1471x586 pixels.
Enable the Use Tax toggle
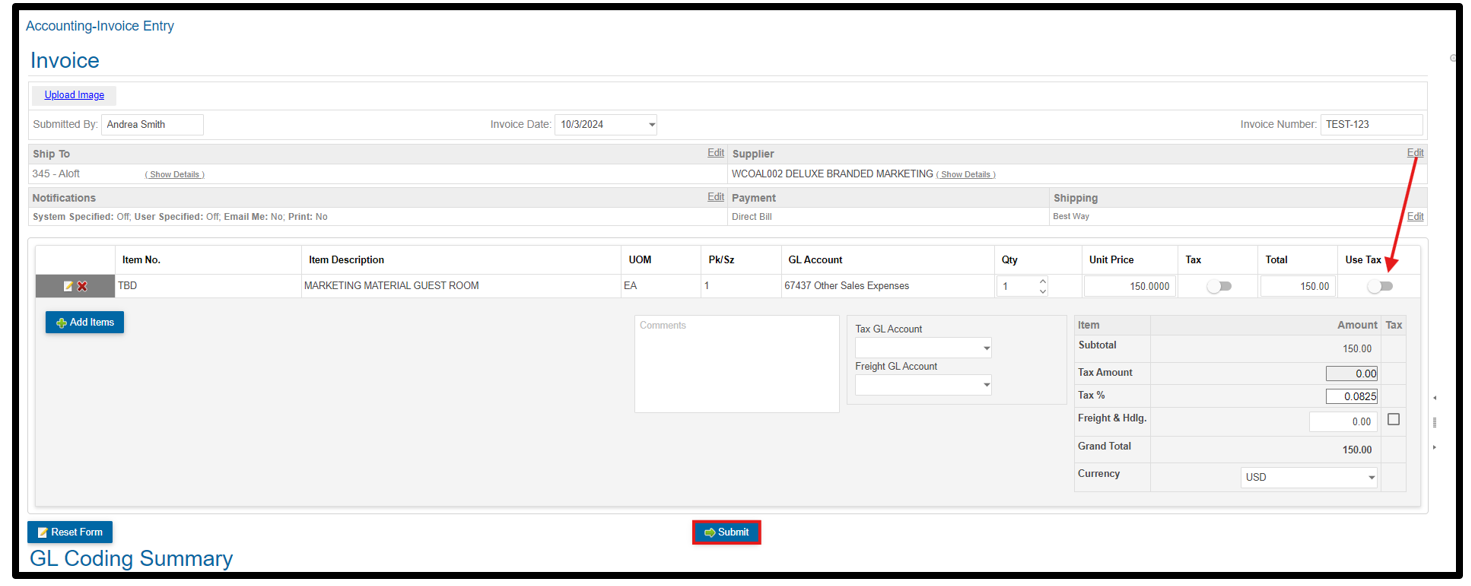tap(1380, 287)
